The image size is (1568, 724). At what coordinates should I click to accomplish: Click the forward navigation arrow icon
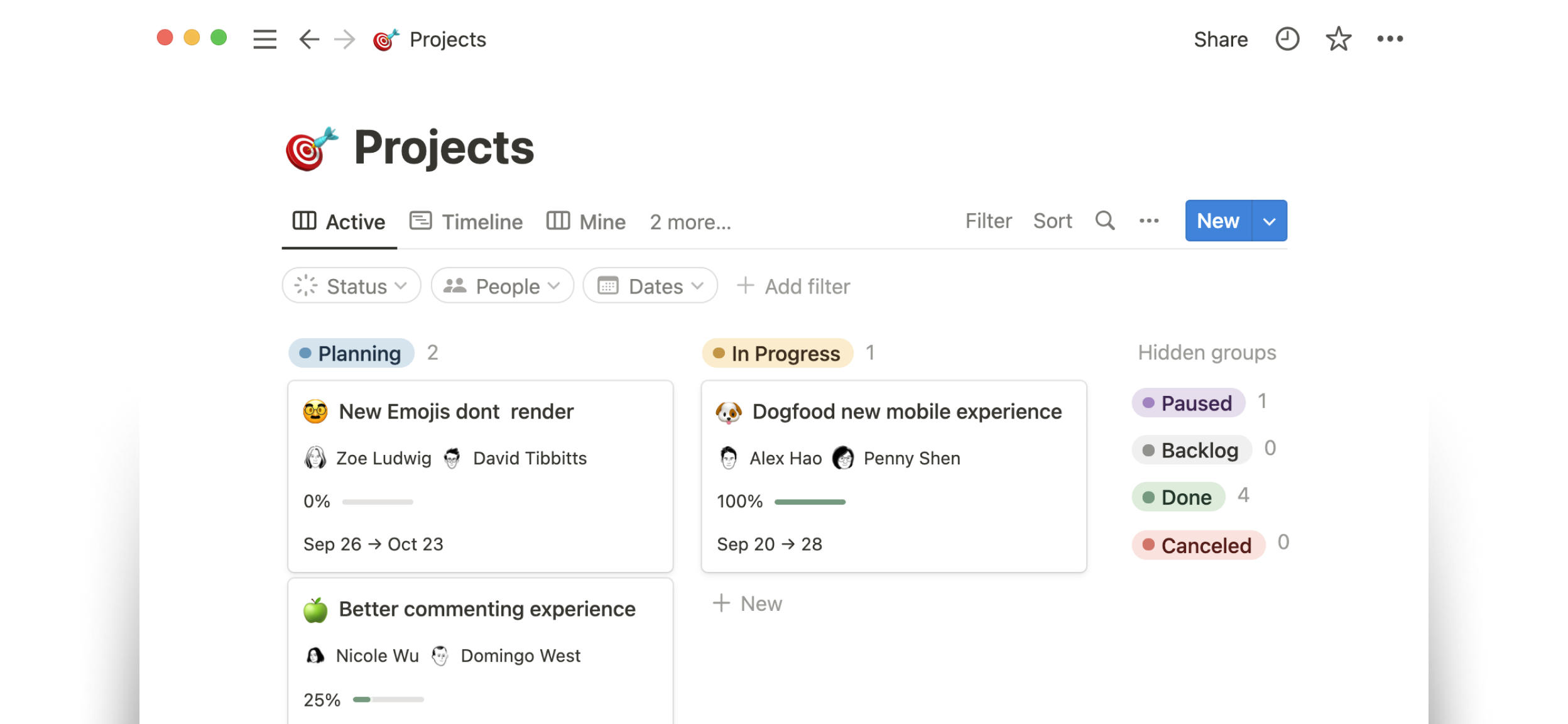click(343, 40)
